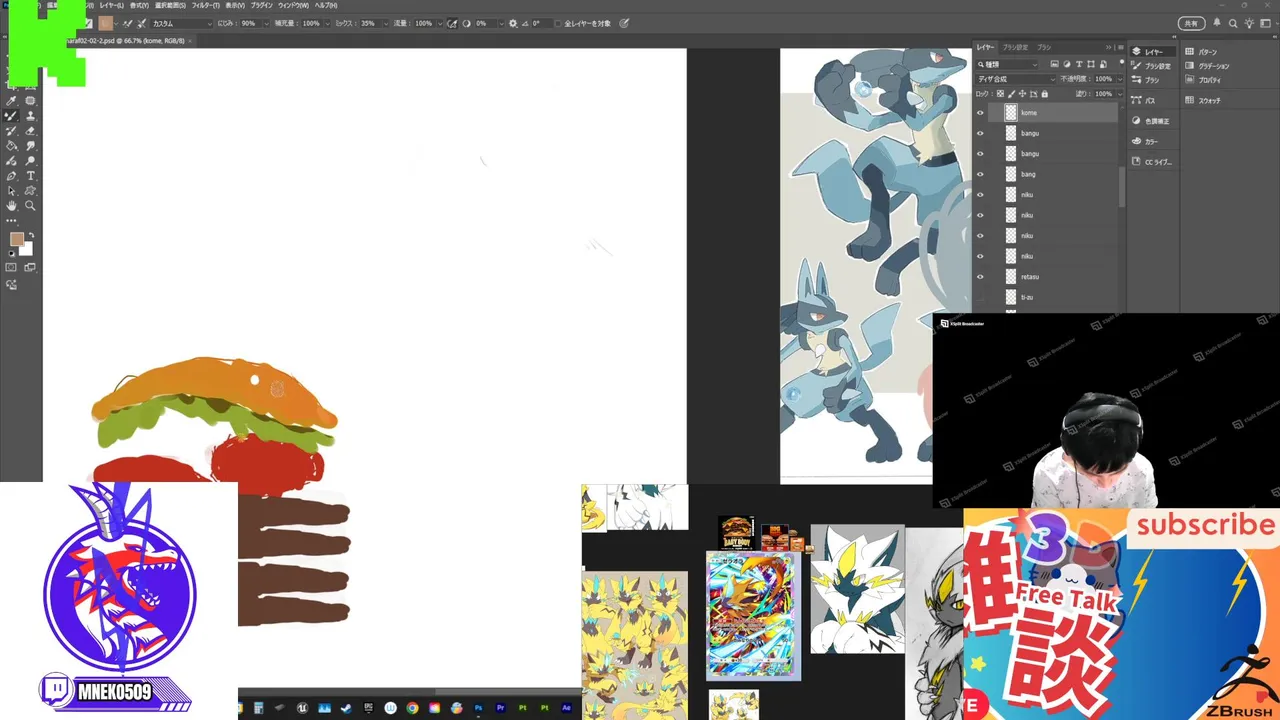Click the 共有 share button
The height and width of the screenshot is (720, 1280).
[x=1191, y=23]
